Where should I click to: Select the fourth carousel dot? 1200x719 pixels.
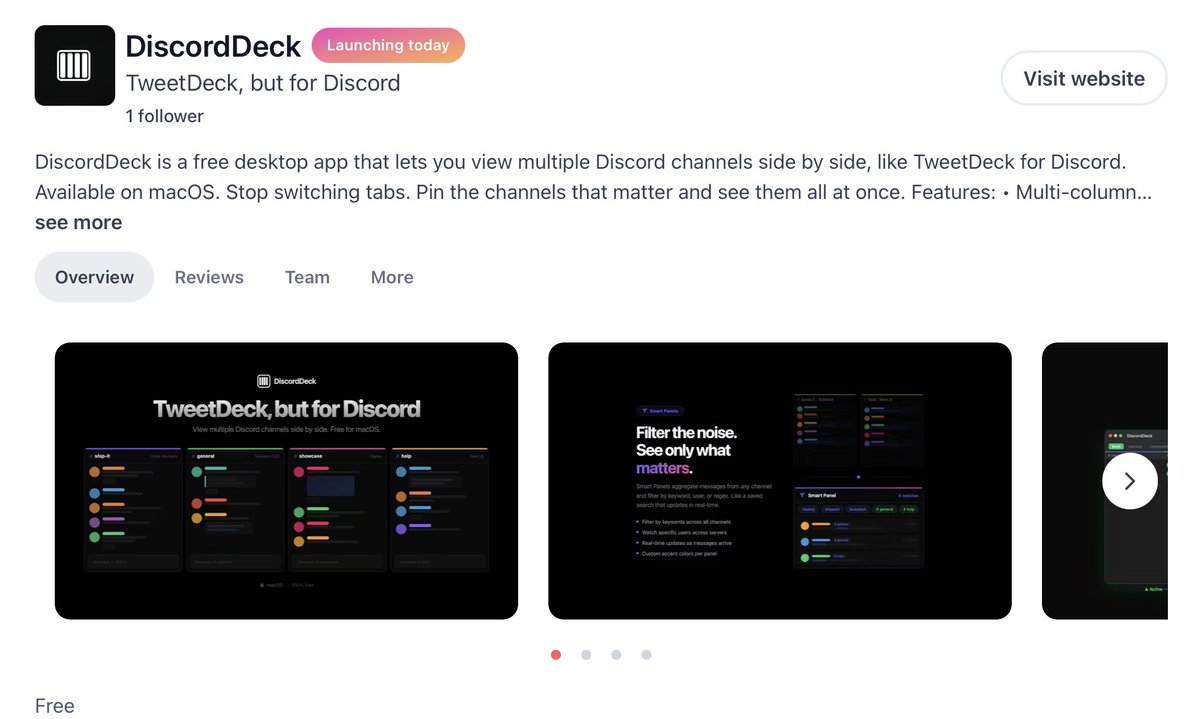pos(646,655)
